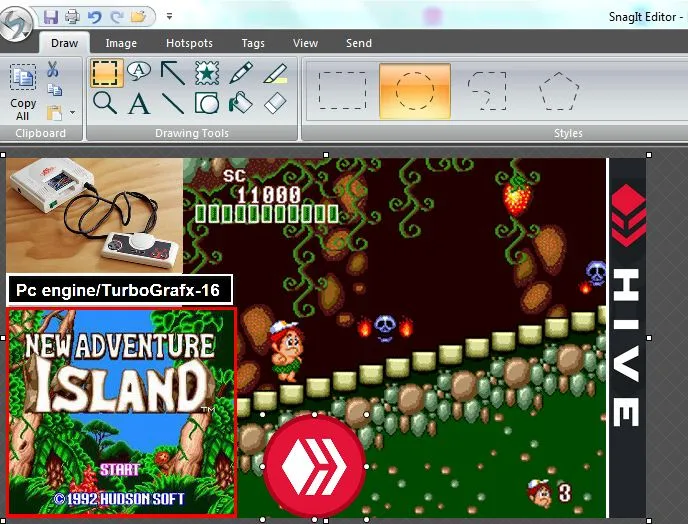The image size is (688, 524).
Task: Select the Fill paint bucket tool
Action: pos(240,102)
